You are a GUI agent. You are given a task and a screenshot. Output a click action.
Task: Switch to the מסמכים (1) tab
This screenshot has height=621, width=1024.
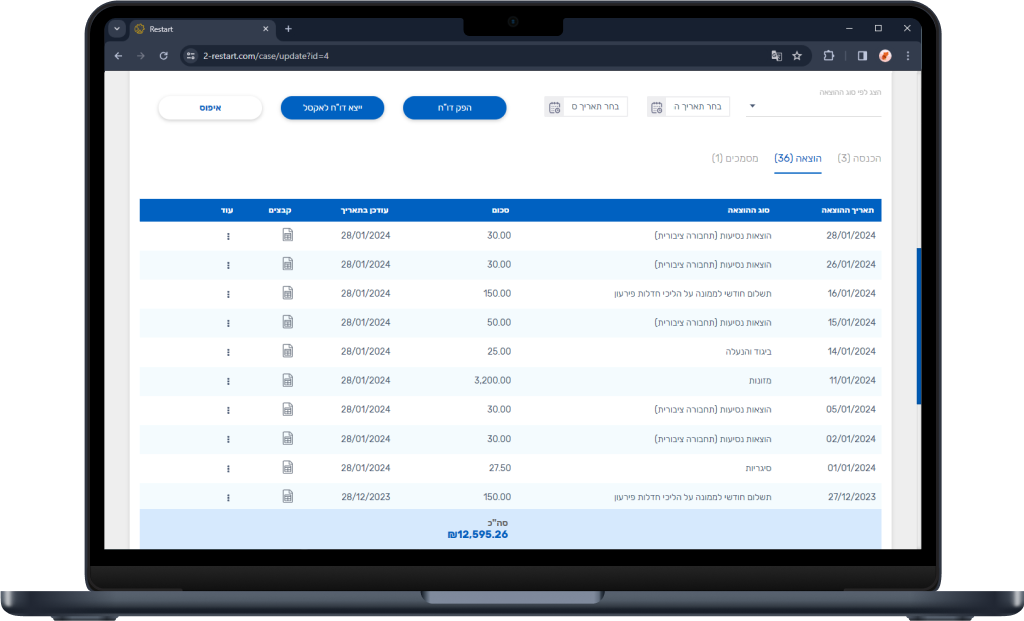pyautogui.click(x=735, y=158)
